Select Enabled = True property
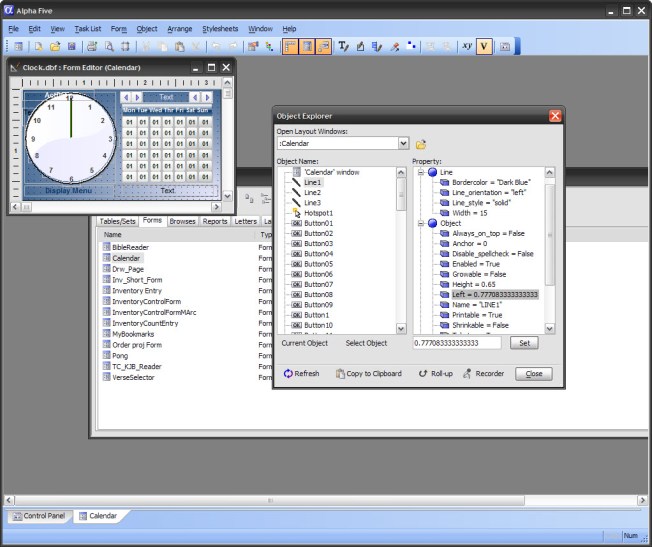 (476, 264)
